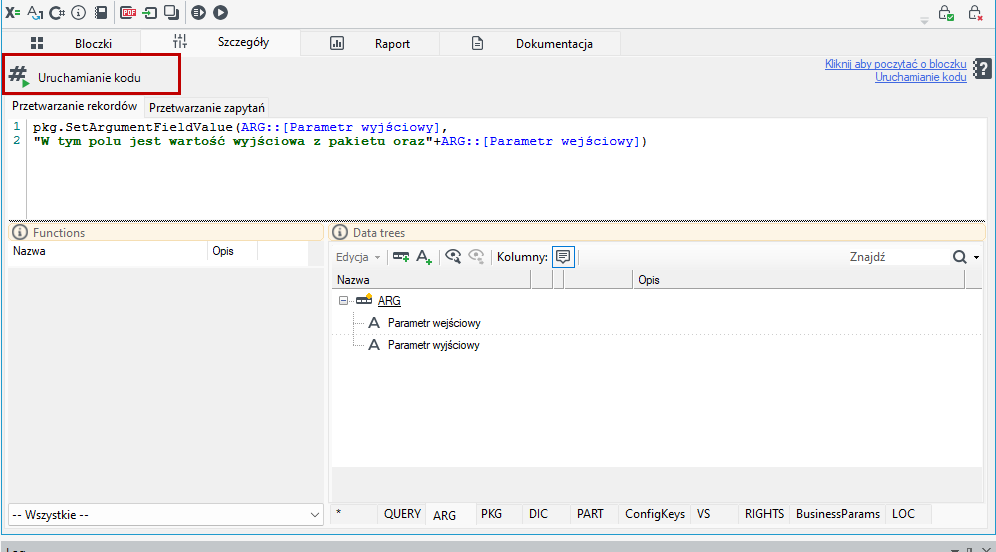Screen dimensions: 996x552
Task: Switch to the QUERY data tree tab
Action: click(x=402, y=514)
